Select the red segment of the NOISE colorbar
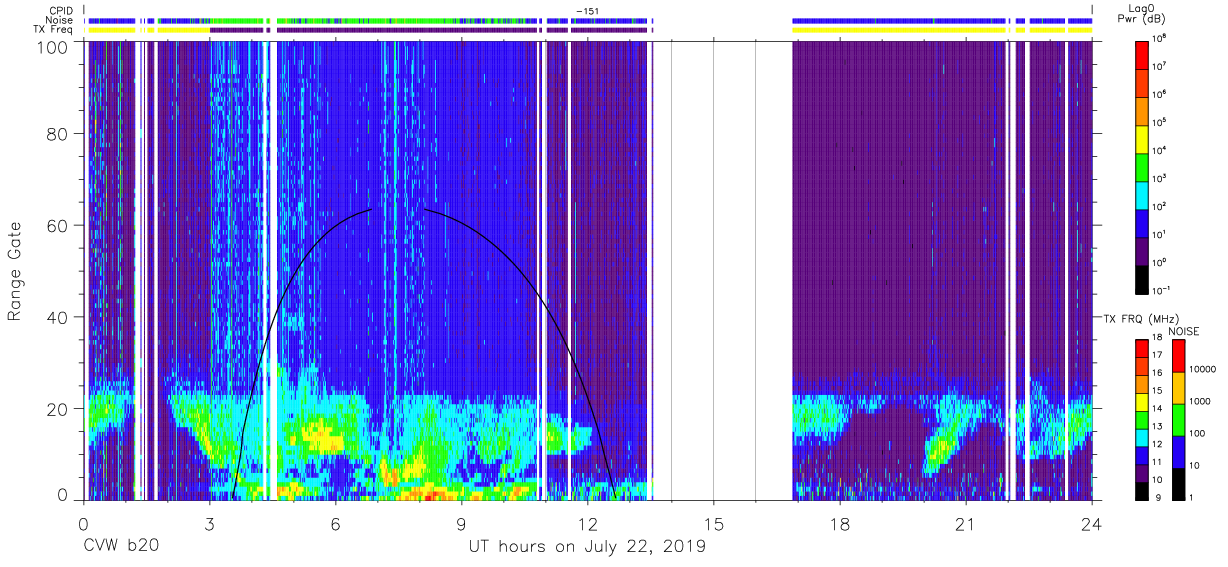 [x=1178, y=355]
